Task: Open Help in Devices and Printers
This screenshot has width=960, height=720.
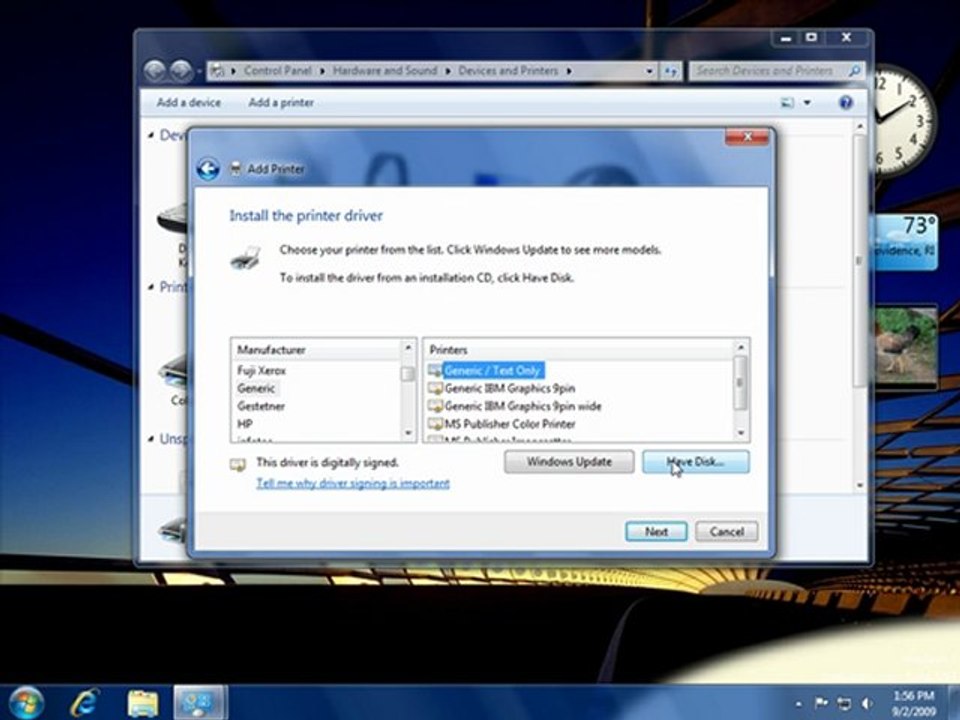Action: pyautogui.click(x=846, y=103)
